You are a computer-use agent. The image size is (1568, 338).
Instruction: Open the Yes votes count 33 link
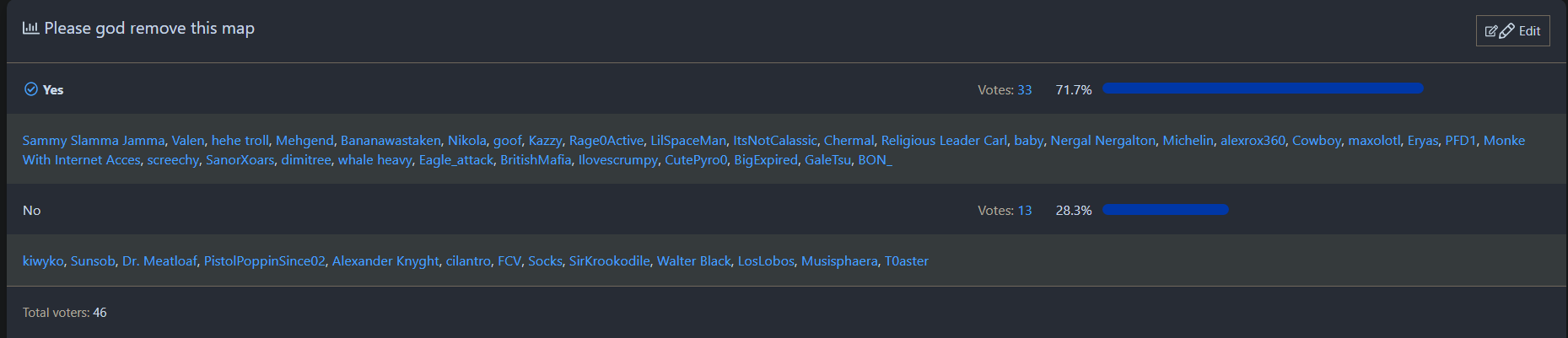click(x=1024, y=90)
